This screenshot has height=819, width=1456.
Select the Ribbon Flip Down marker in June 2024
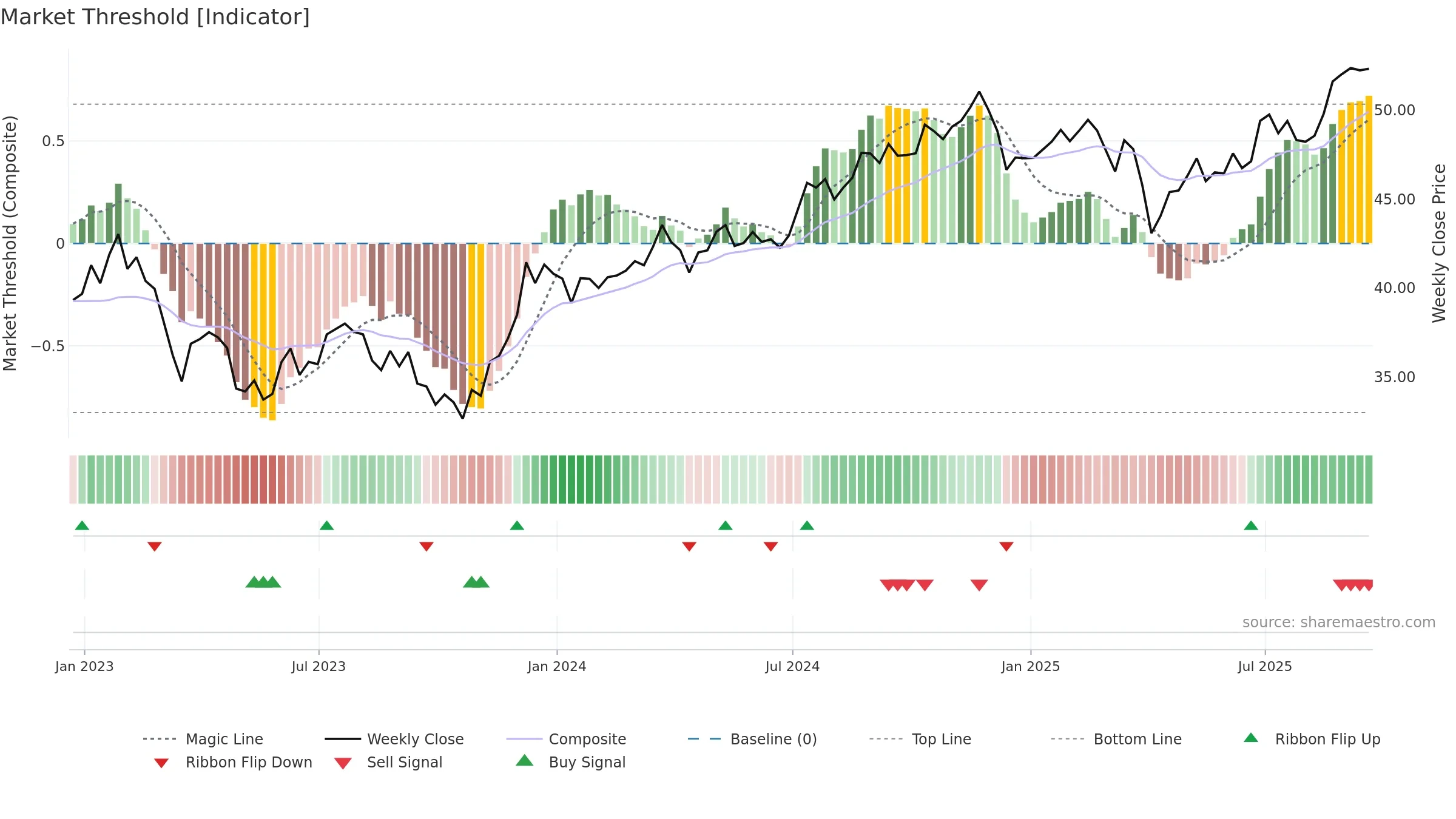pos(770,547)
